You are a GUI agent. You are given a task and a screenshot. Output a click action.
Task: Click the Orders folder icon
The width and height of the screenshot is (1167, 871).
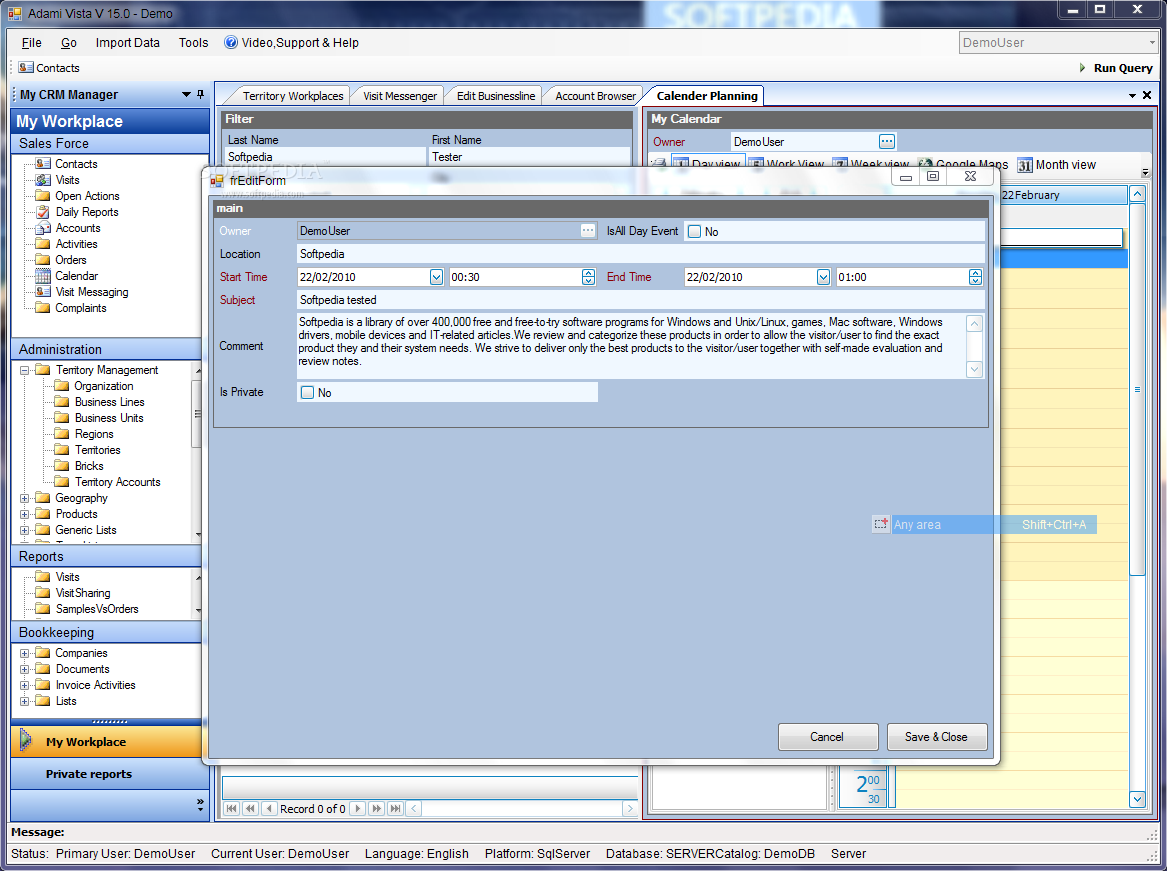pos(43,260)
